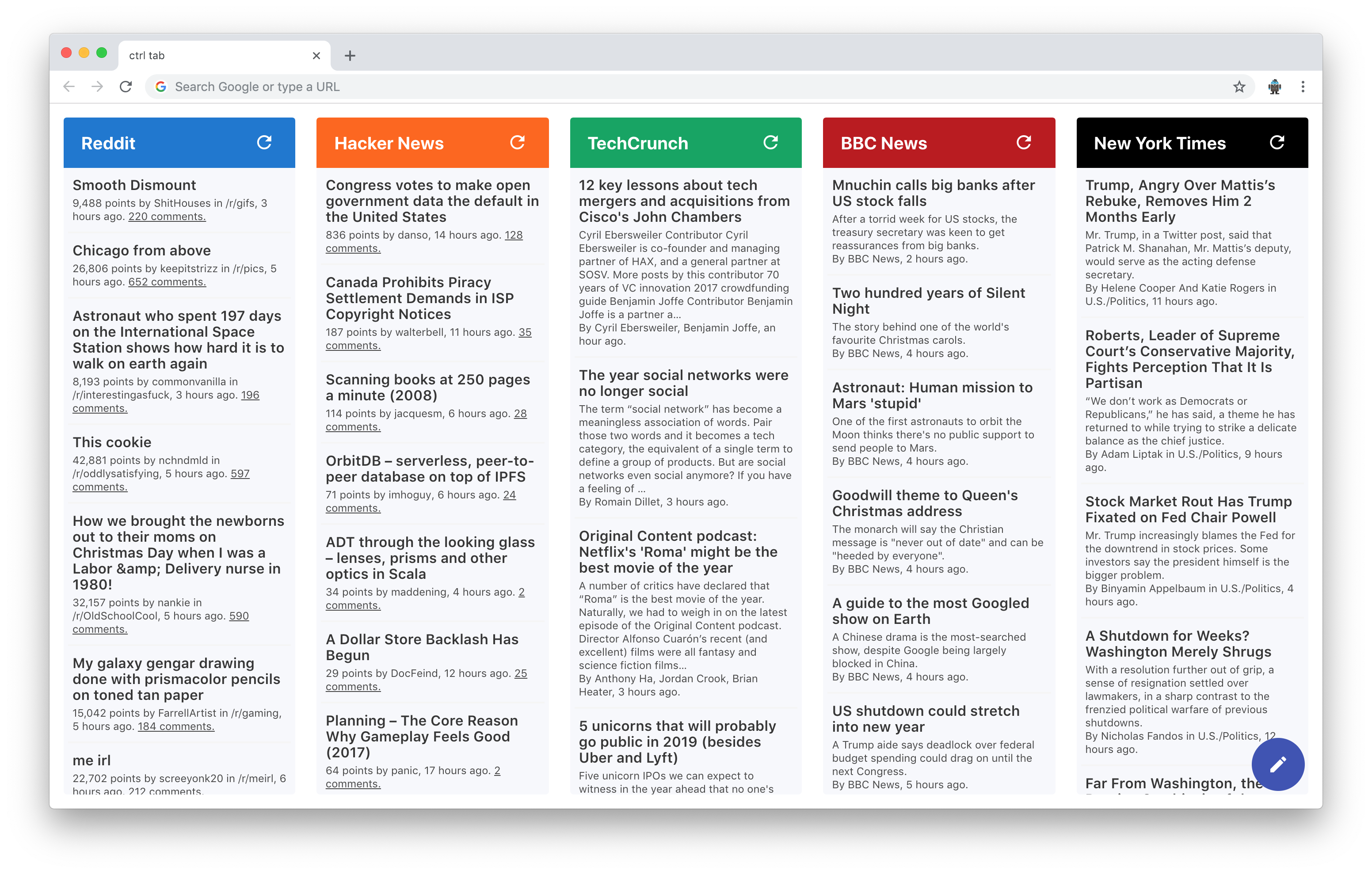
Task: Open 220 comments on Smooth Dismount
Action: pyautogui.click(x=166, y=217)
